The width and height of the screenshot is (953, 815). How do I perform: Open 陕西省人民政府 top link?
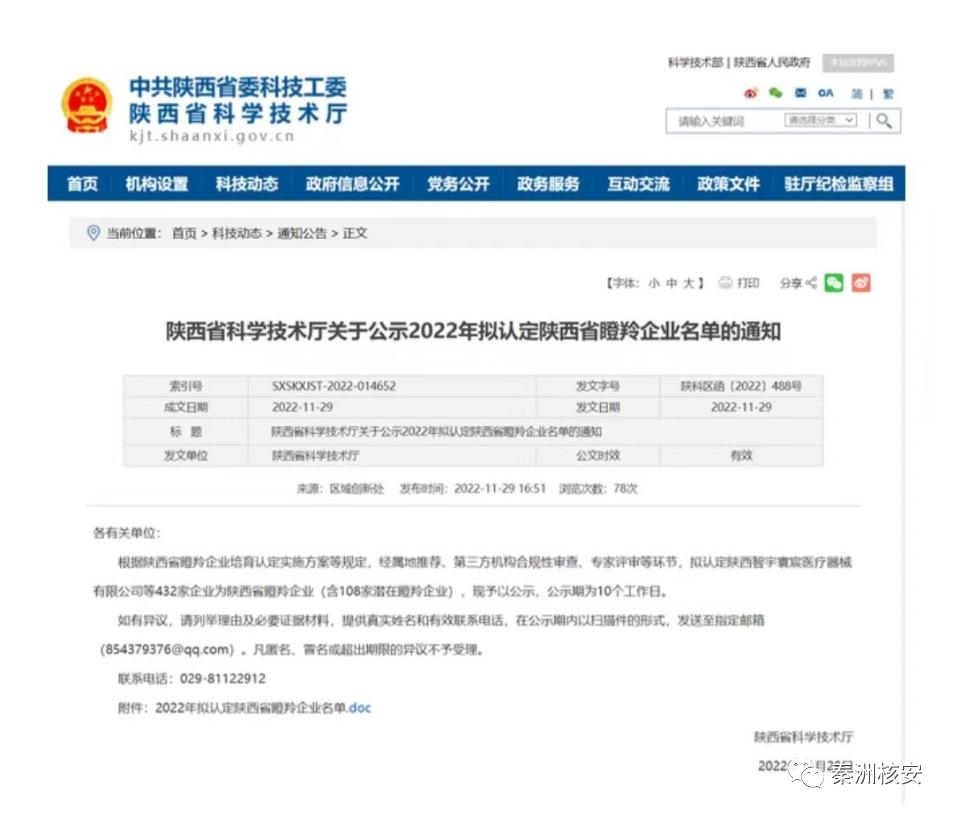pos(772,63)
